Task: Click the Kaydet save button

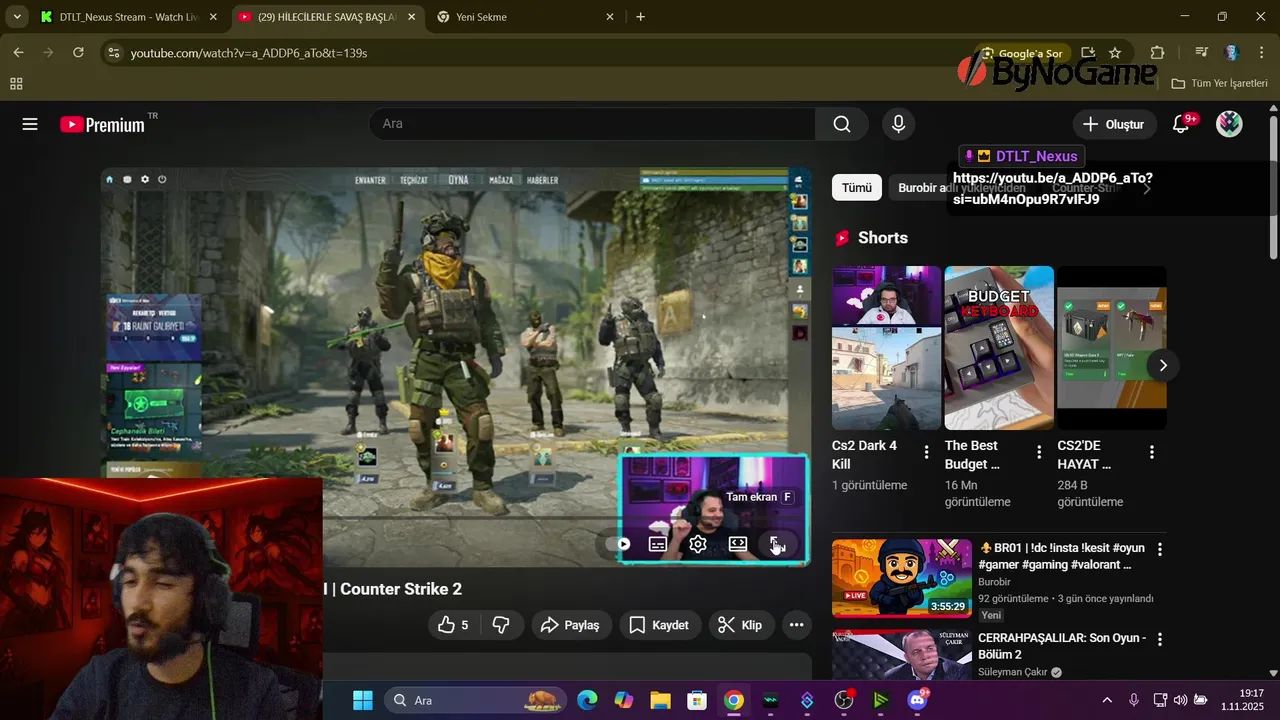Action: click(x=659, y=625)
